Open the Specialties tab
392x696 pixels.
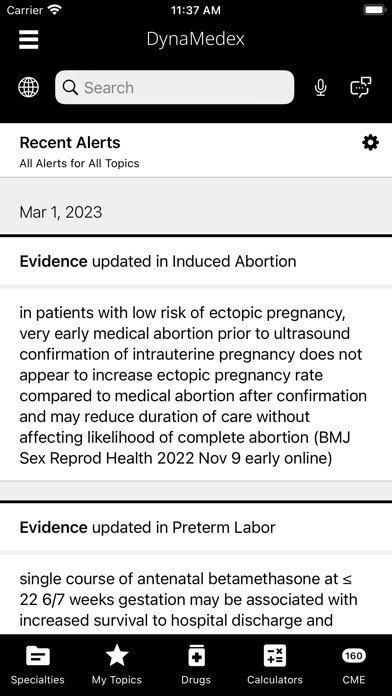tap(38, 664)
